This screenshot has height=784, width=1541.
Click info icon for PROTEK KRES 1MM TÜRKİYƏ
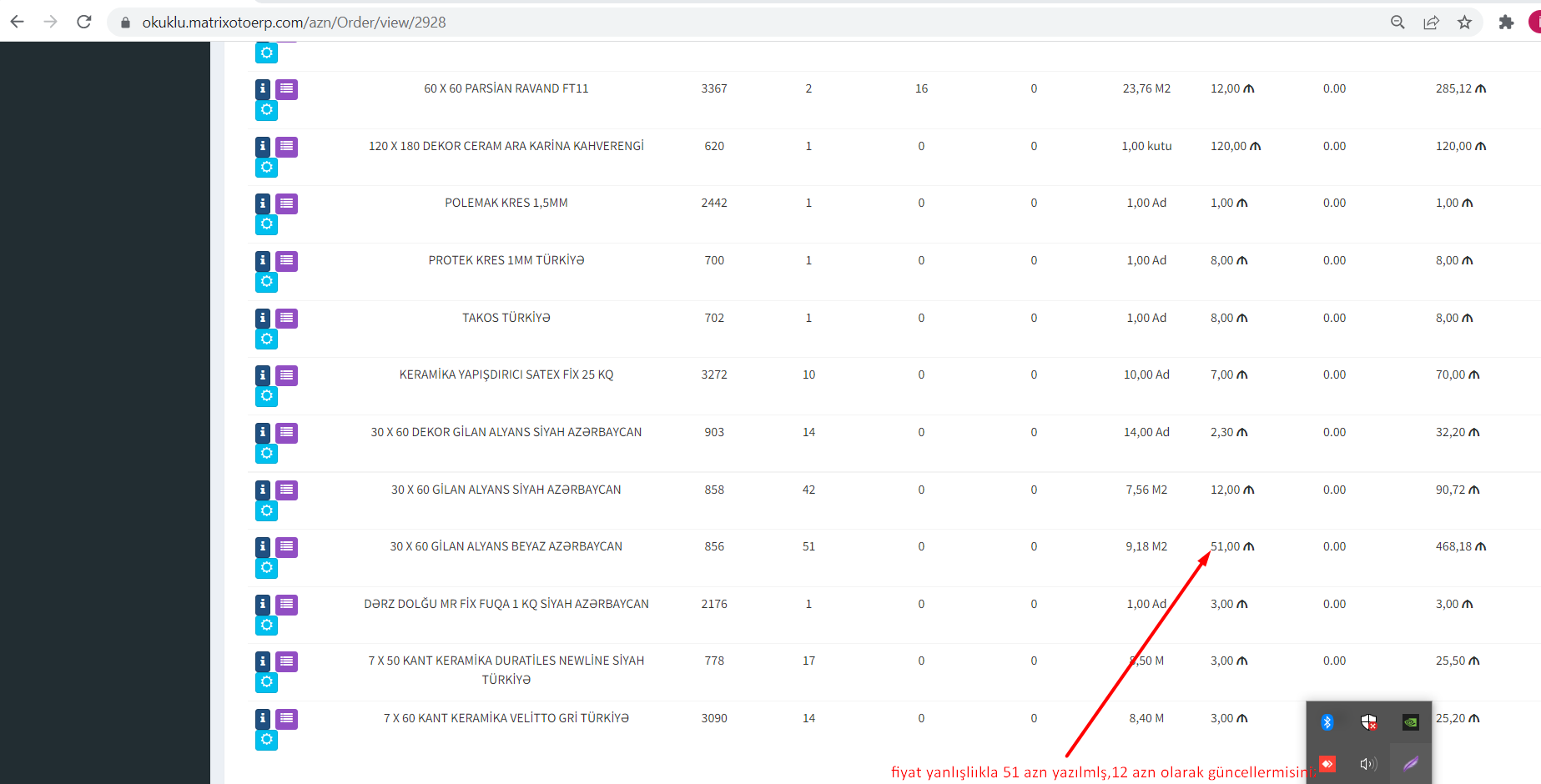[x=263, y=261]
